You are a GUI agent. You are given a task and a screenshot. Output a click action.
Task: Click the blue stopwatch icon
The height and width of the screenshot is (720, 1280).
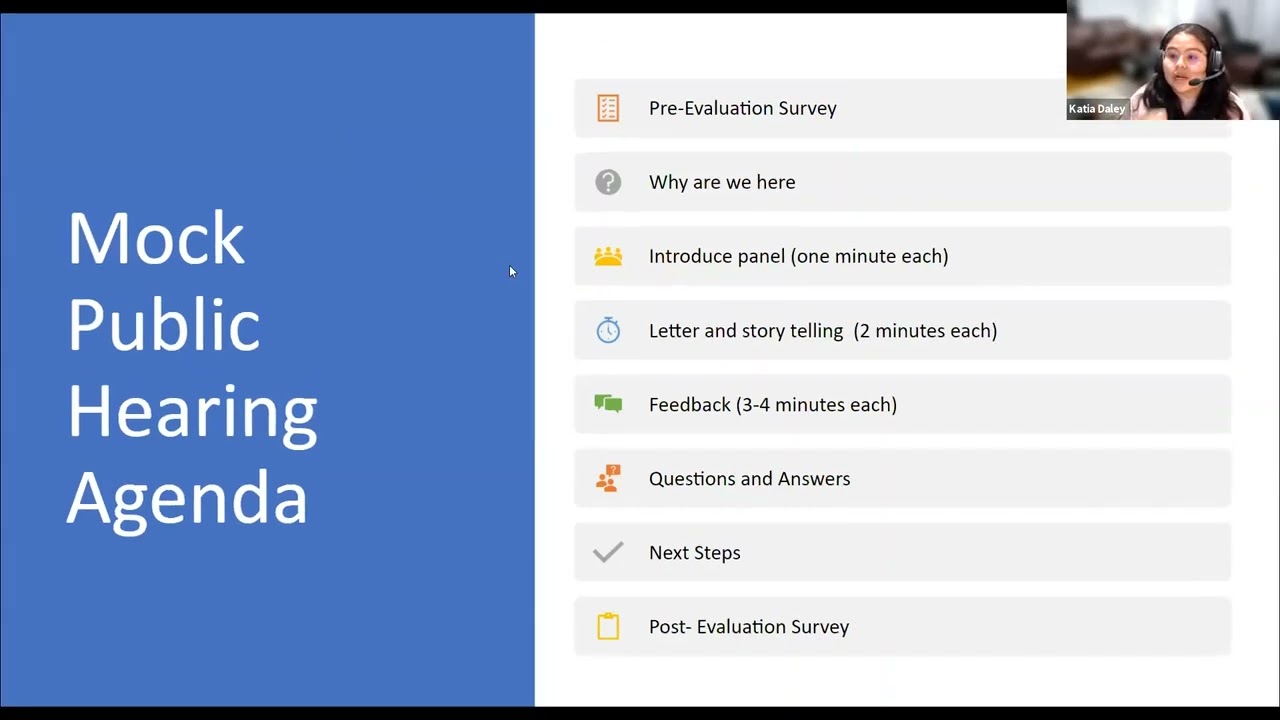(608, 330)
